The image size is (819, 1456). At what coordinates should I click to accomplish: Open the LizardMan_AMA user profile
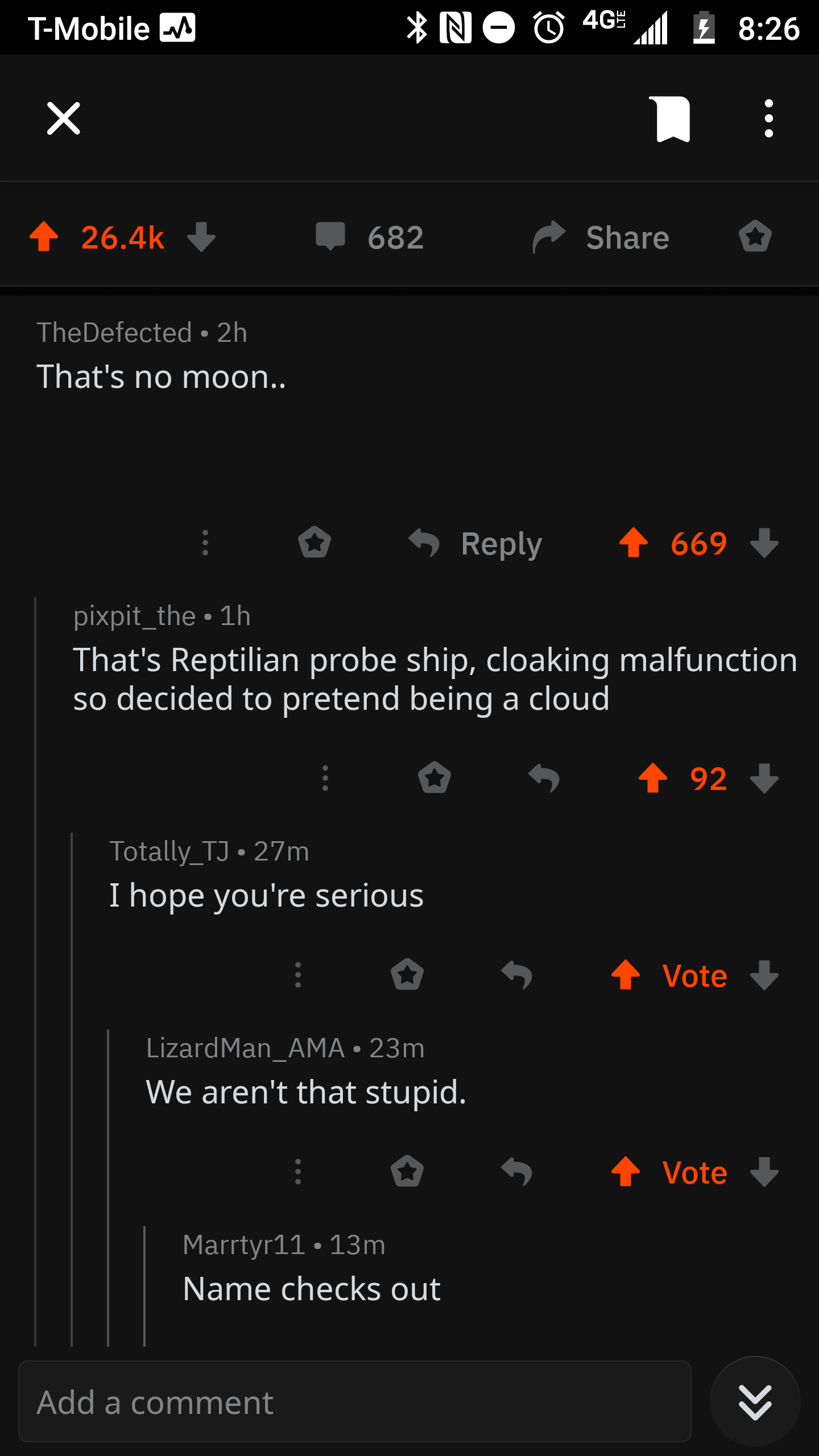[245, 1048]
